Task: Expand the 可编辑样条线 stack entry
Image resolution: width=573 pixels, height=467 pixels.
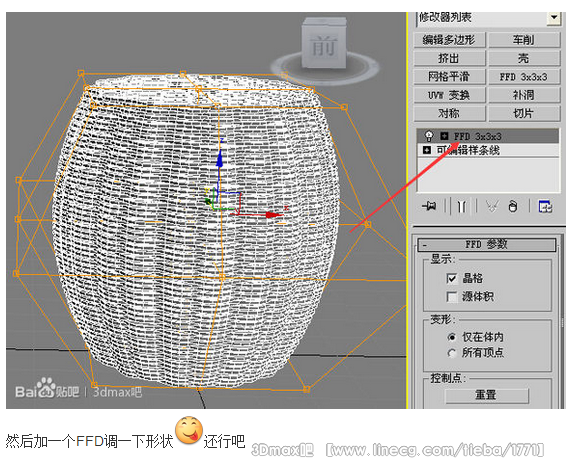Action: pyautogui.click(x=427, y=150)
